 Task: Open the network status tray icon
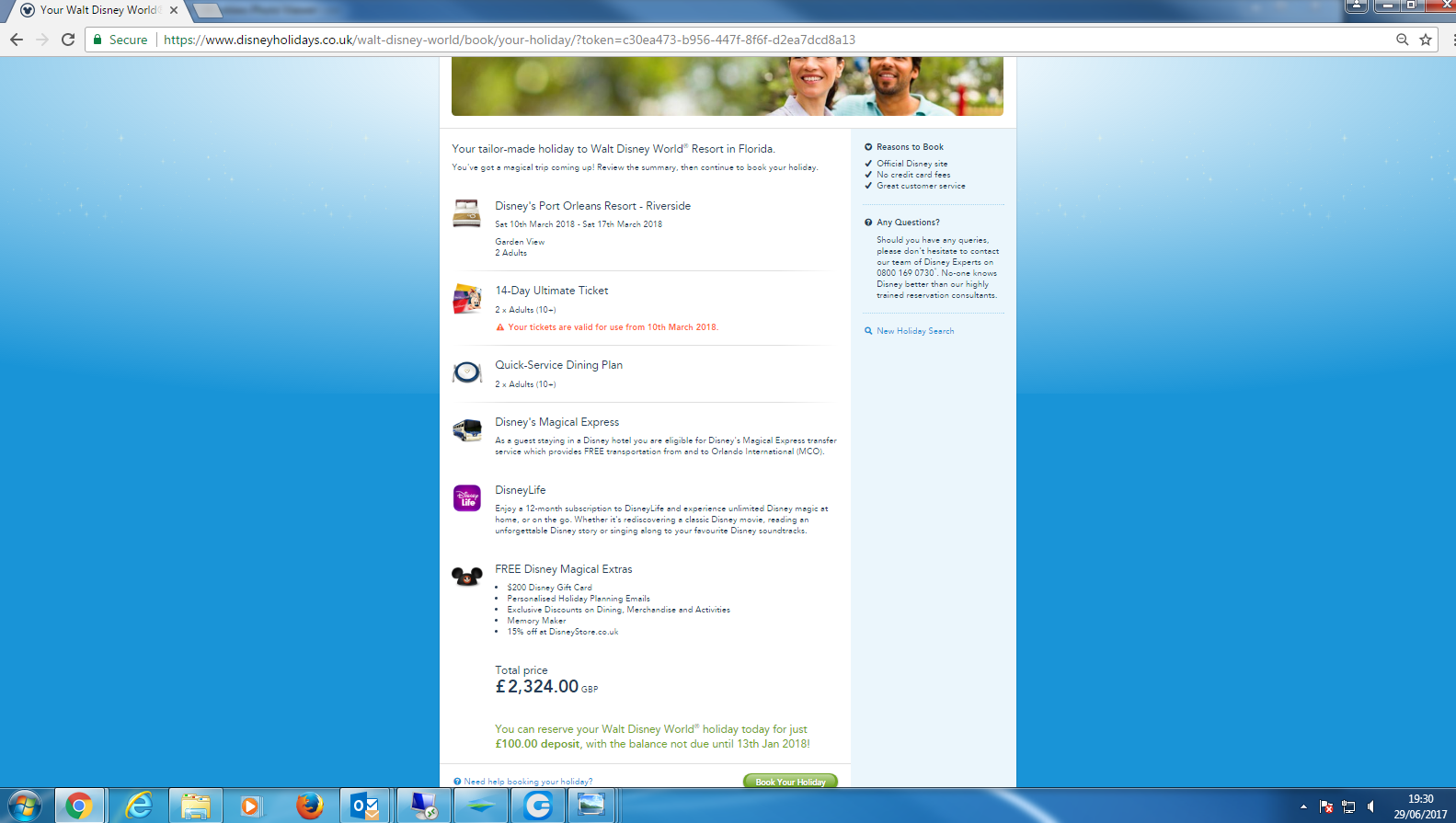(1348, 806)
